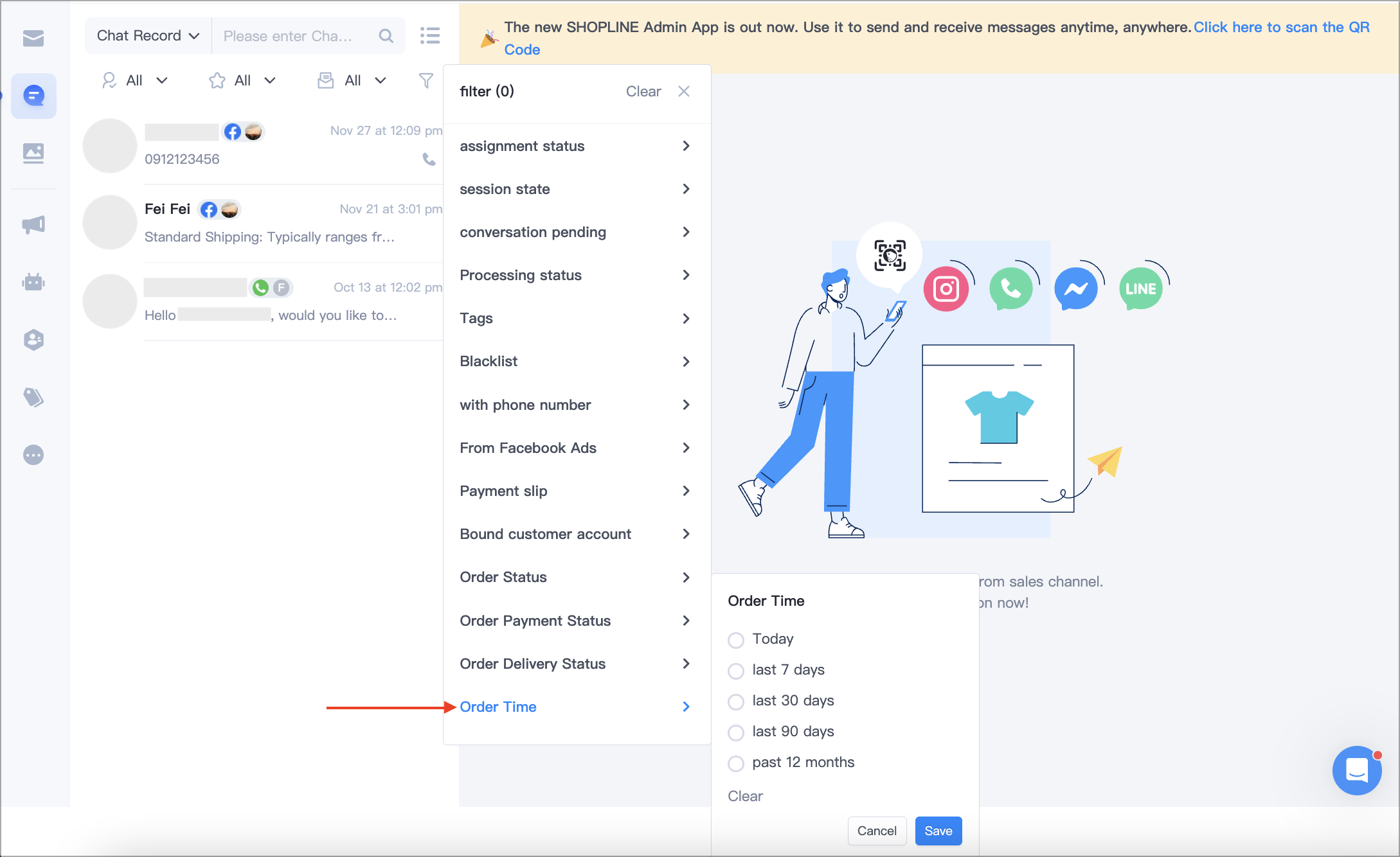
Task: Click the Messenger channel icon
Action: (x=1076, y=289)
